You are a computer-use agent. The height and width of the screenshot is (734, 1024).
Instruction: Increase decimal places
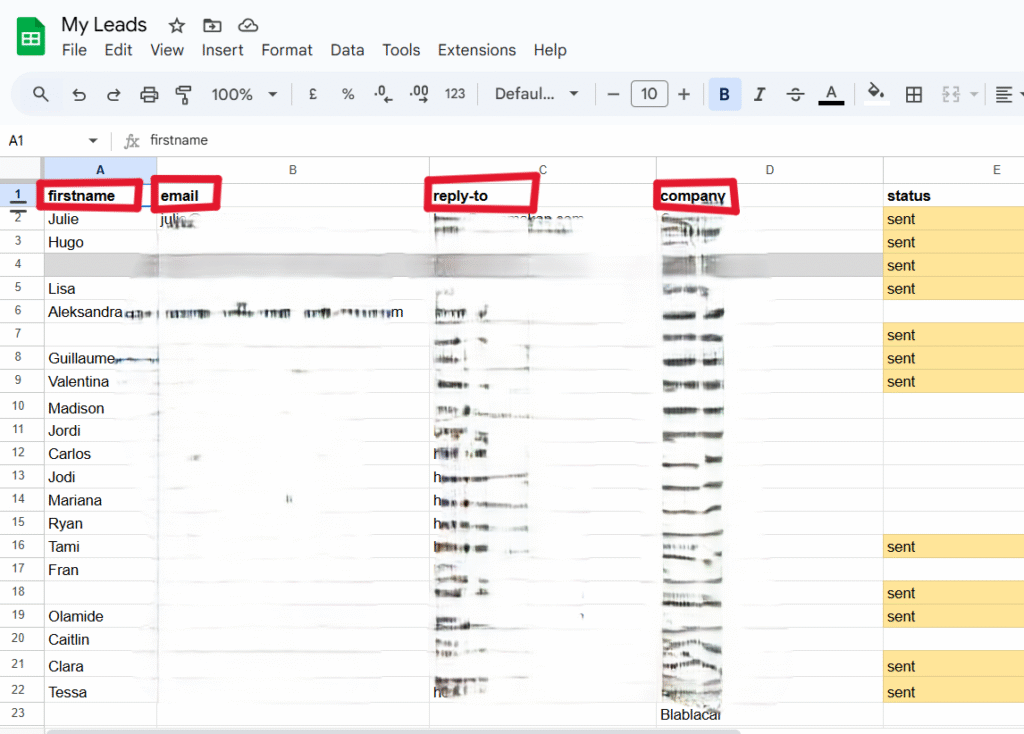pos(418,93)
